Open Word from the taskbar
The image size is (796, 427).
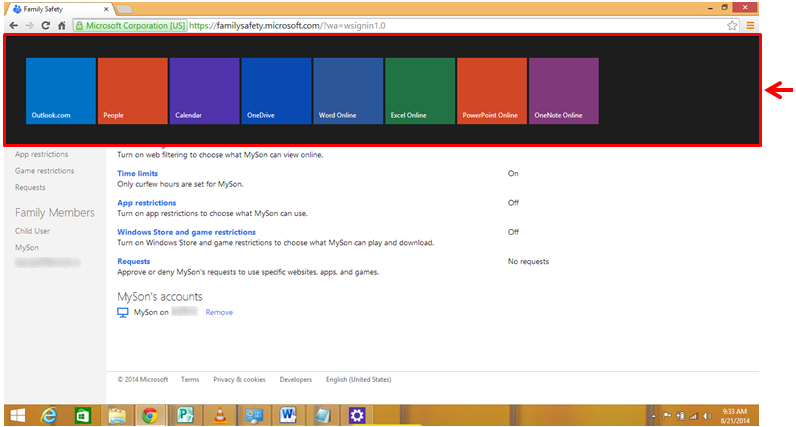(x=288, y=415)
